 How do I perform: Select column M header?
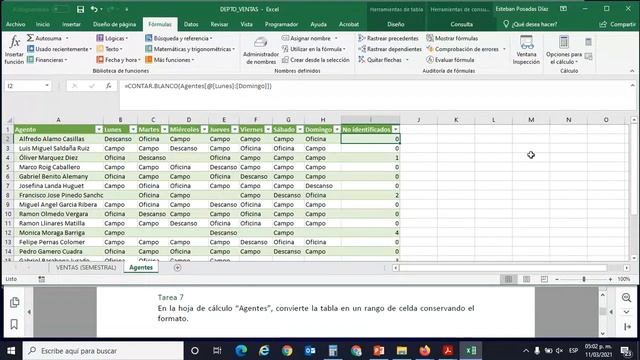point(531,120)
